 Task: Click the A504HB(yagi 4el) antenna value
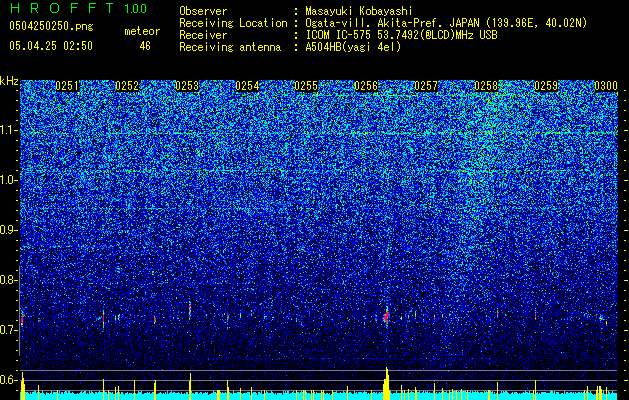(353, 47)
